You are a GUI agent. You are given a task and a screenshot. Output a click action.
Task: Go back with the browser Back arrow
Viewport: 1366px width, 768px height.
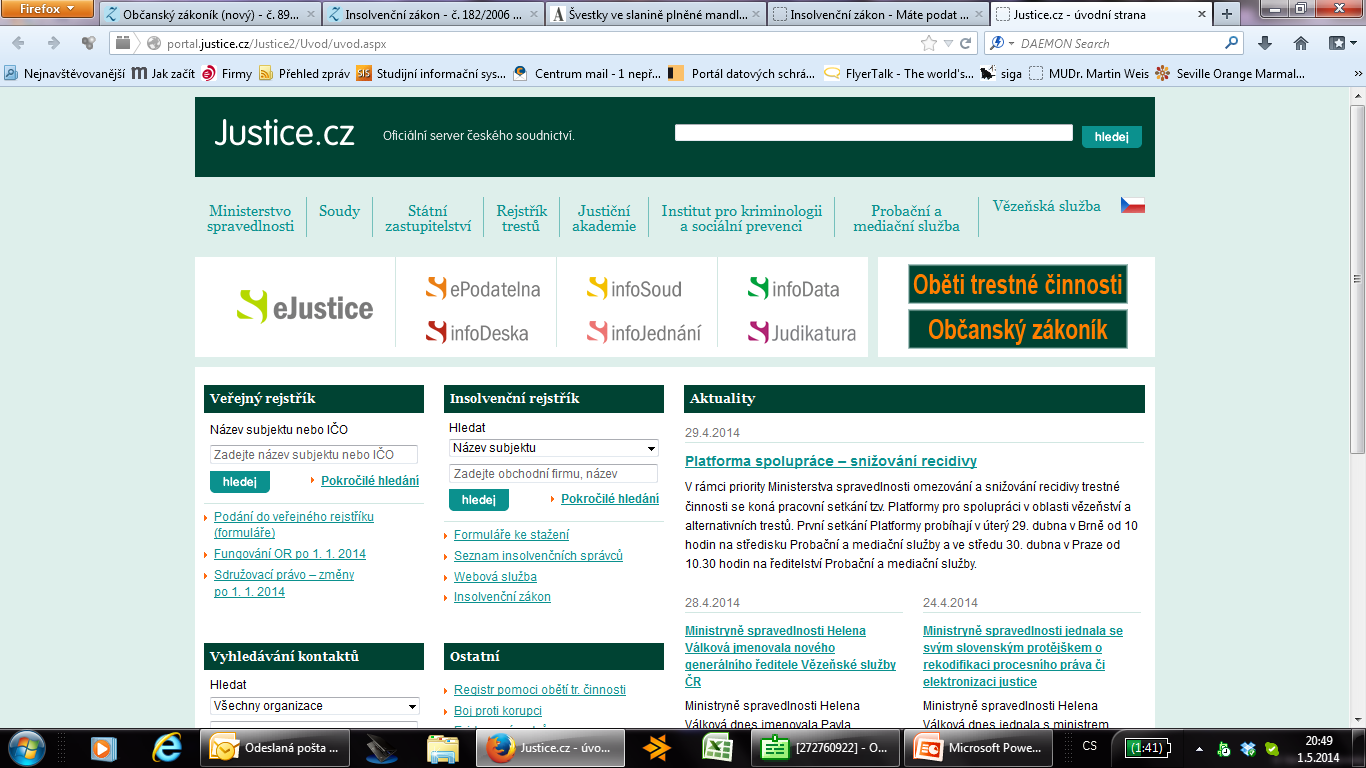click(19, 43)
